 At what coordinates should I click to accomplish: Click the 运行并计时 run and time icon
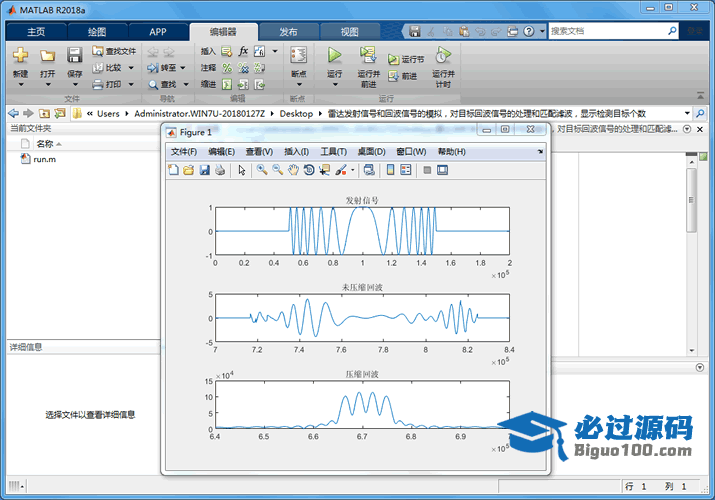tap(443, 55)
